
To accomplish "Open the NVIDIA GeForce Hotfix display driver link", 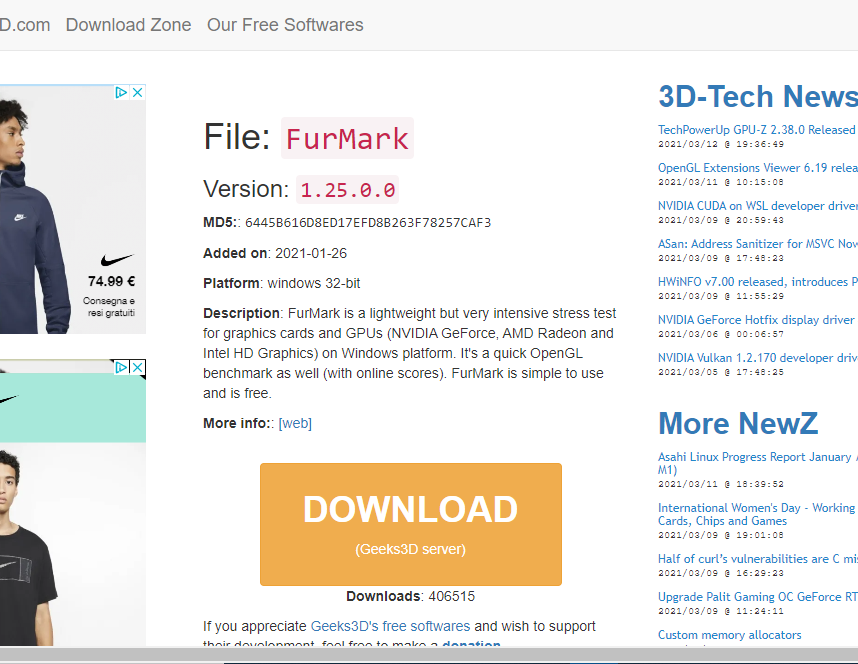I will tap(756, 320).
